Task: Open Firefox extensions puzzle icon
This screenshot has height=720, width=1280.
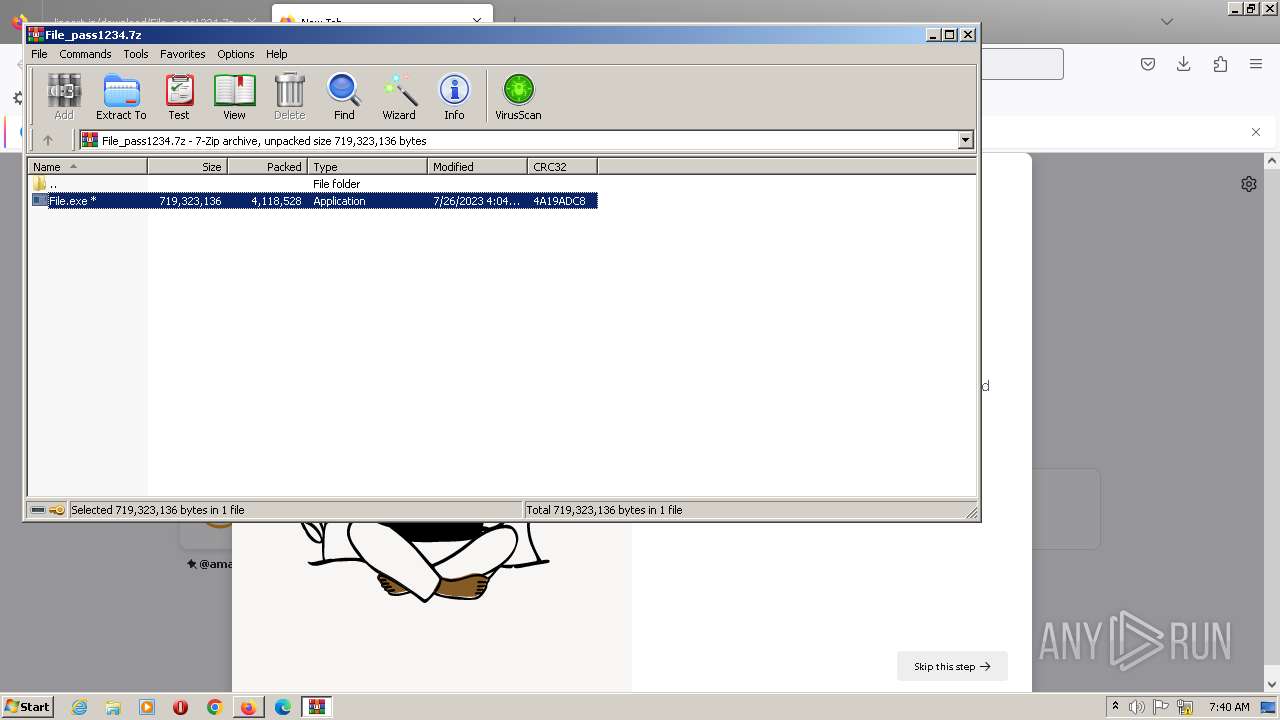Action: click(x=1220, y=64)
